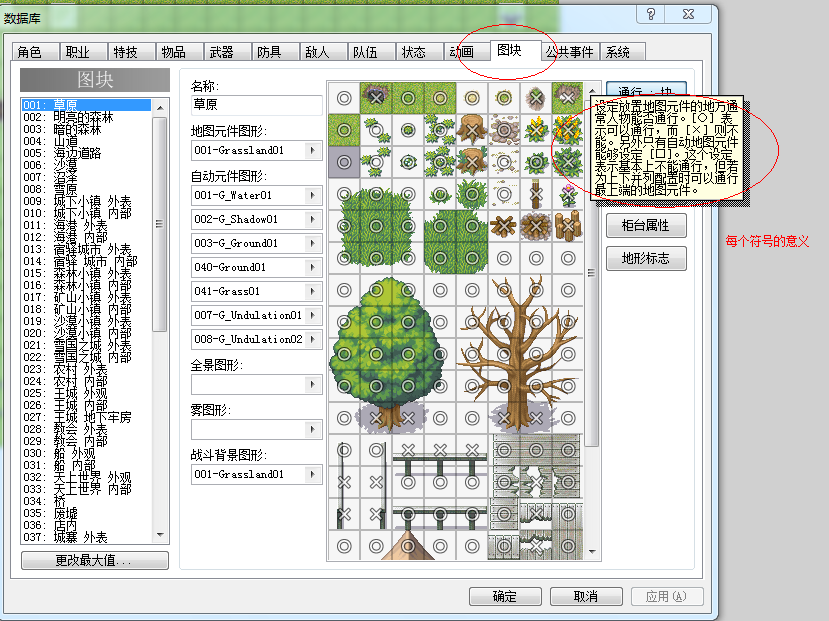Confirm with the 确定 button

click(505, 597)
